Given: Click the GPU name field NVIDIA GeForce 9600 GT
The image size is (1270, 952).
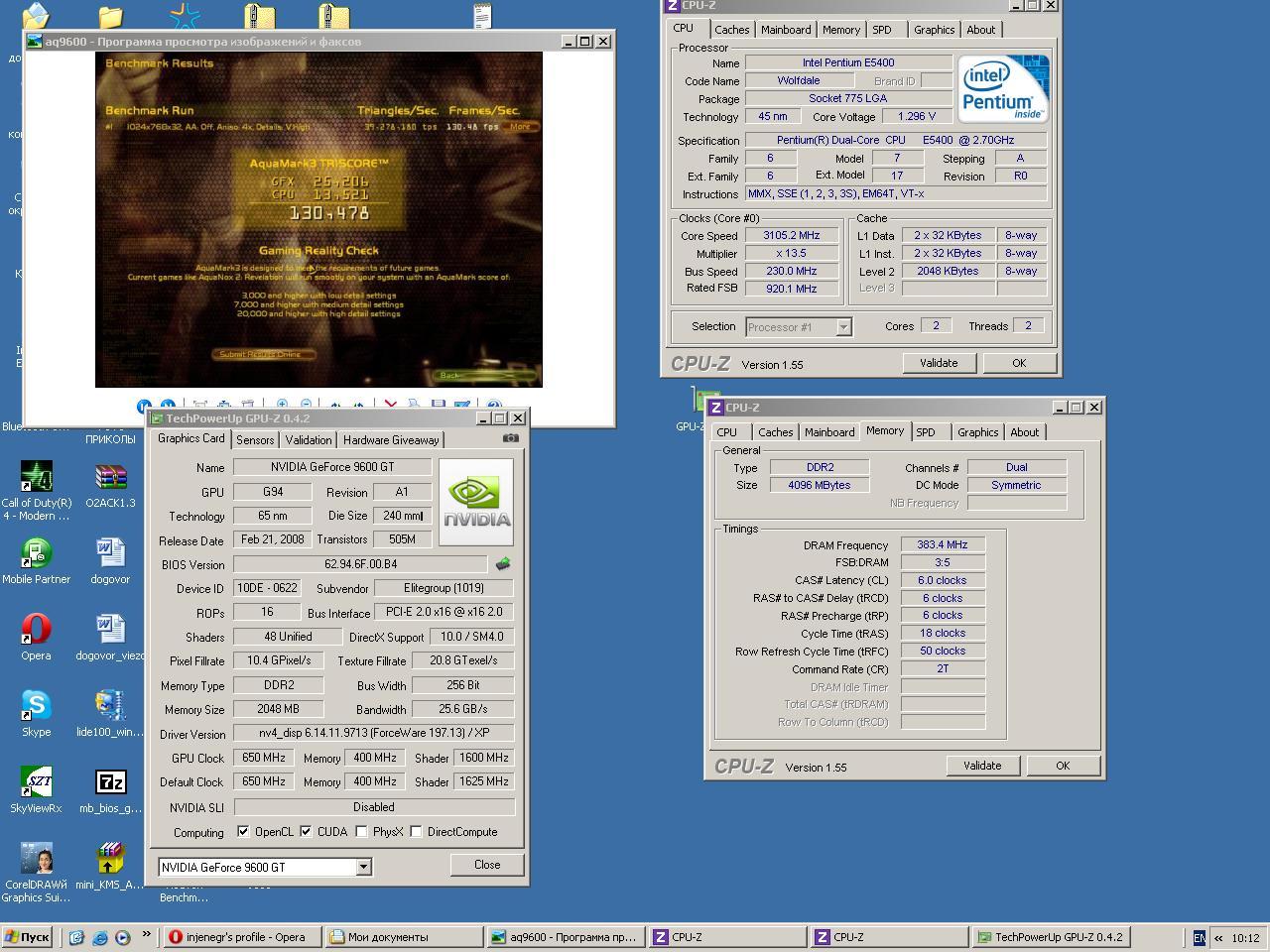Looking at the screenshot, I should pos(332,467).
